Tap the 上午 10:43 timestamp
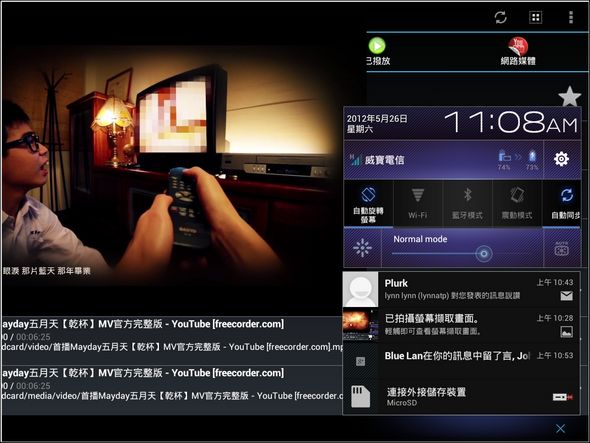This screenshot has width=590, height=443. pos(555,282)
